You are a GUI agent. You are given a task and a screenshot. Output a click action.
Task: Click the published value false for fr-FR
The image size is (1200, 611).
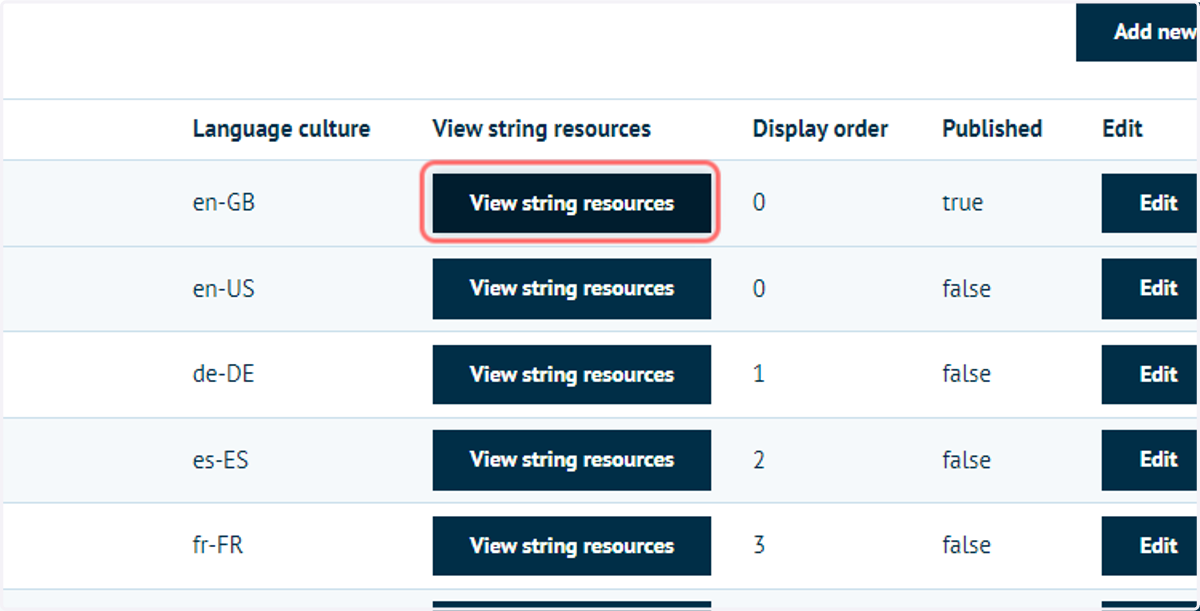point(966,546)
